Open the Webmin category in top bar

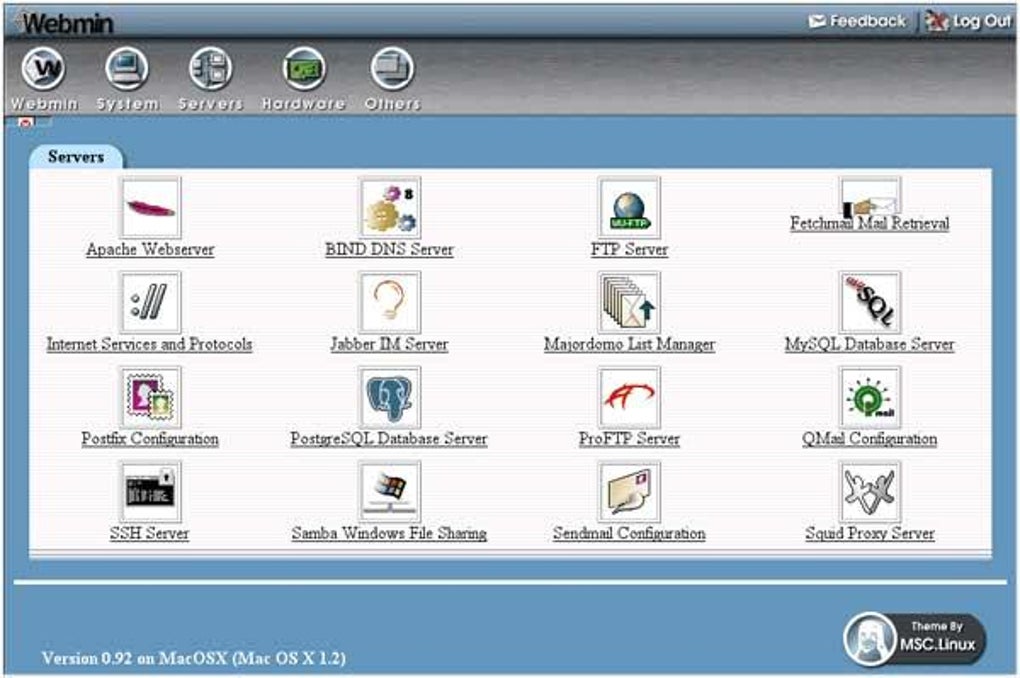(44, 79)
